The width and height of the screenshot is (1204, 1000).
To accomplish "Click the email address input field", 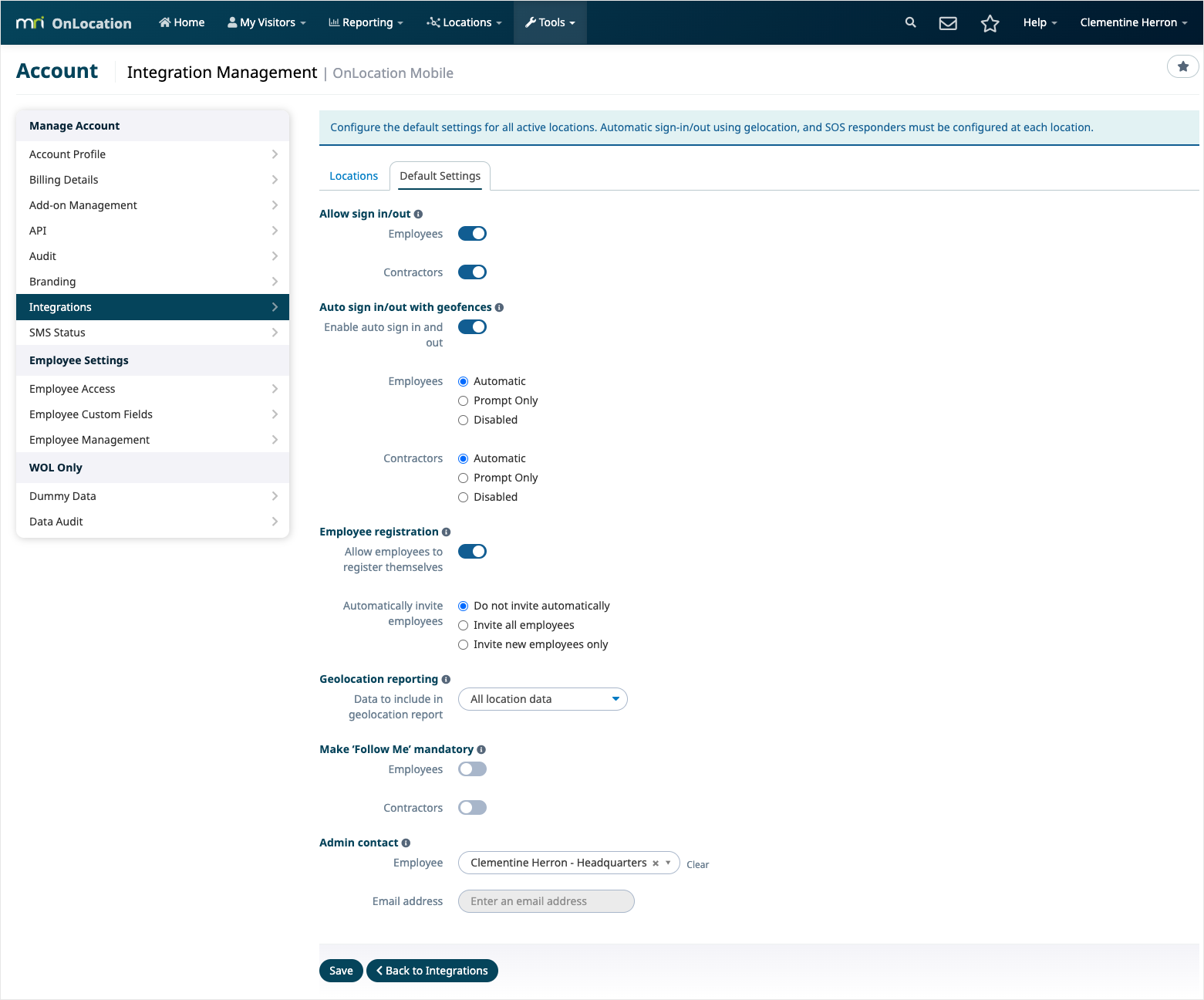I will 545,900.
